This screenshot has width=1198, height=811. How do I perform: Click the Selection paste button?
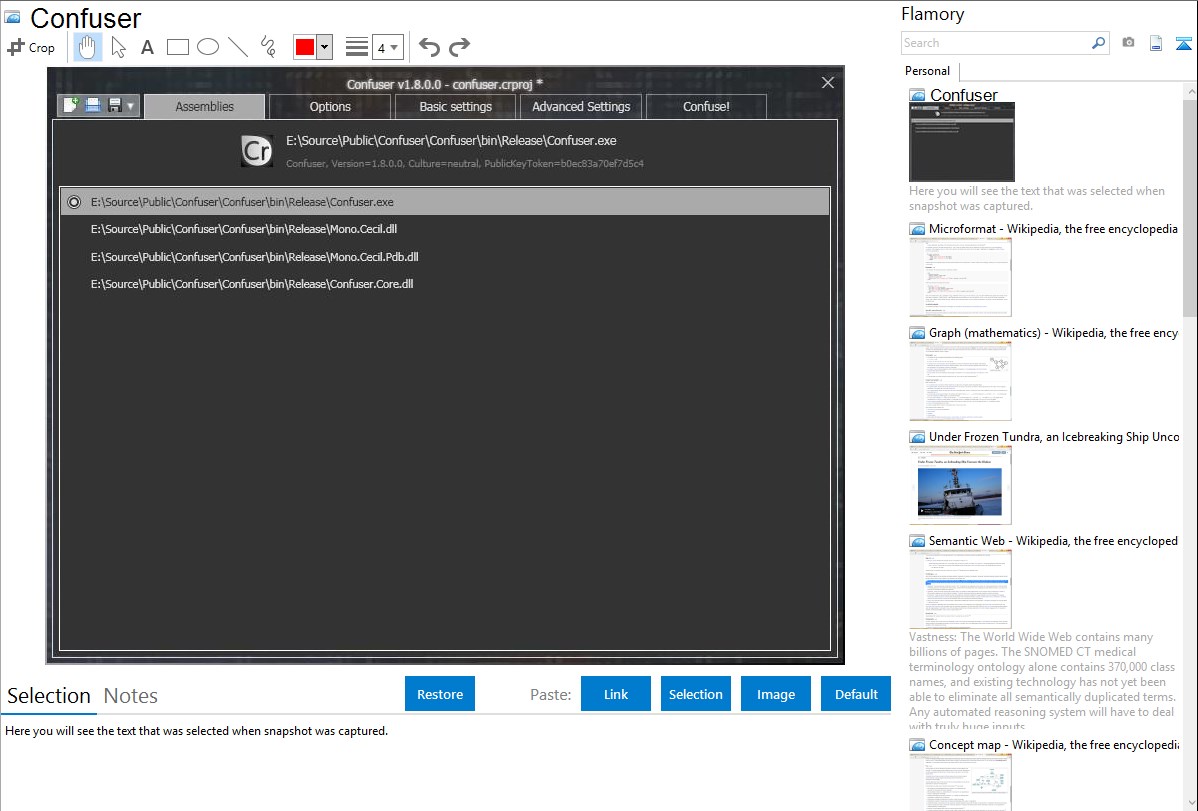pyautogui.click(x=695, y=694)
